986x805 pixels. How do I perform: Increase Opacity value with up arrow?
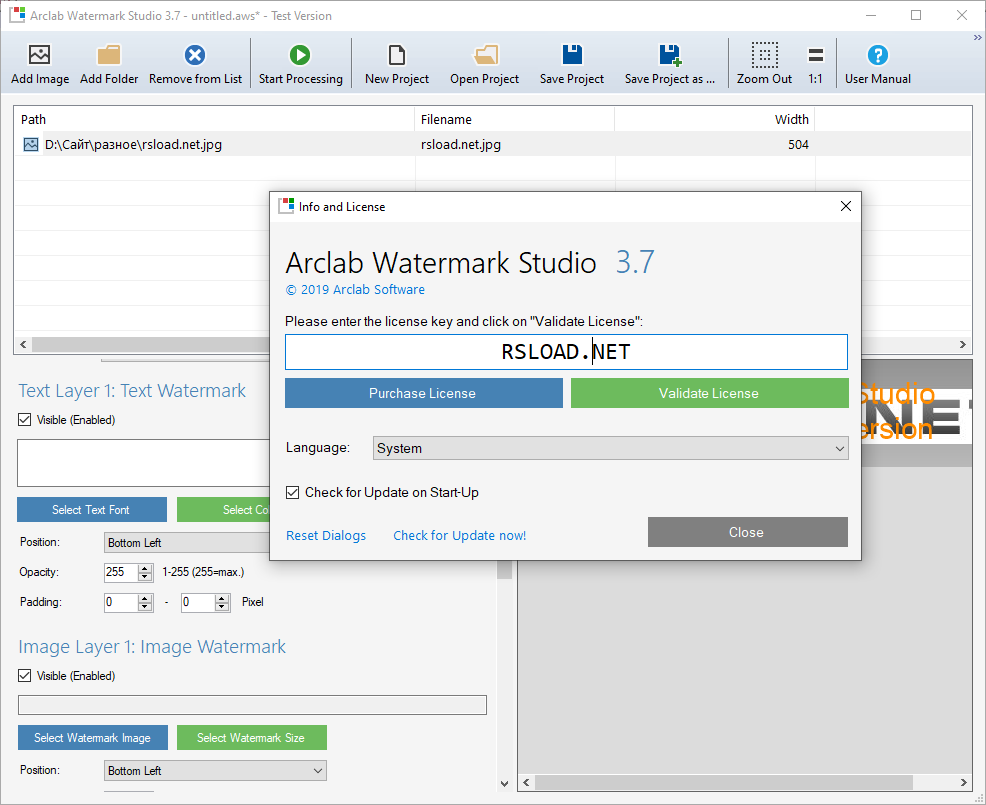click(x=145, y=568)
